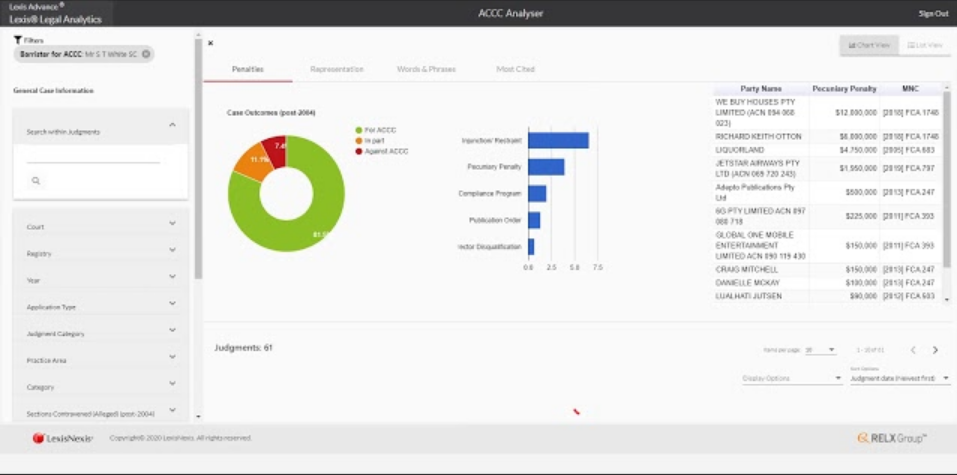
Task: Click the [2019] FCA 797 citation
Action: click(x=909, y=168)
